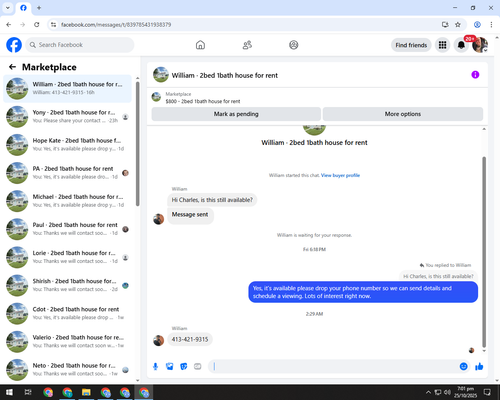Open the volume icon in system tray
Viewport: 500px width, 400px height.
click(x=447, y=392)
